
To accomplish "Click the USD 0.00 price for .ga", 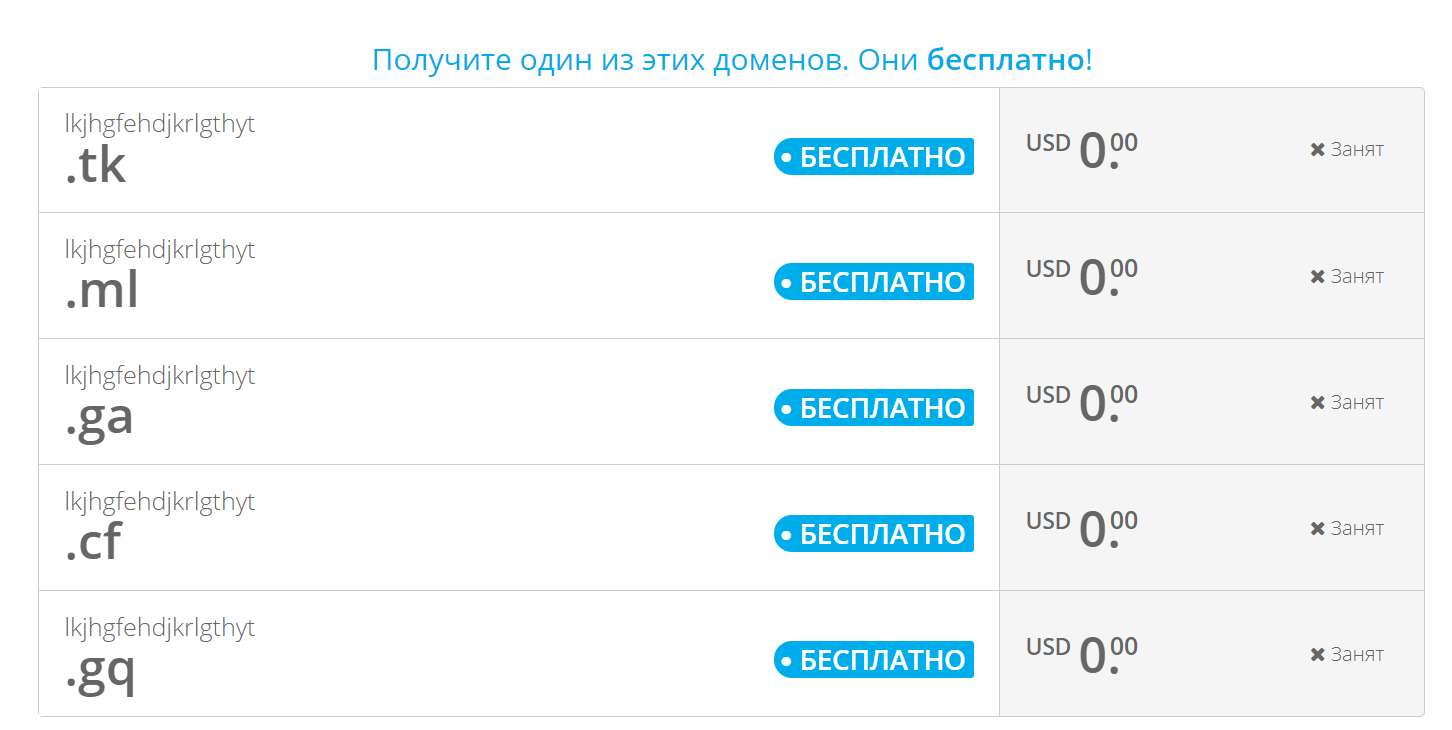I will pos(1082,402).
